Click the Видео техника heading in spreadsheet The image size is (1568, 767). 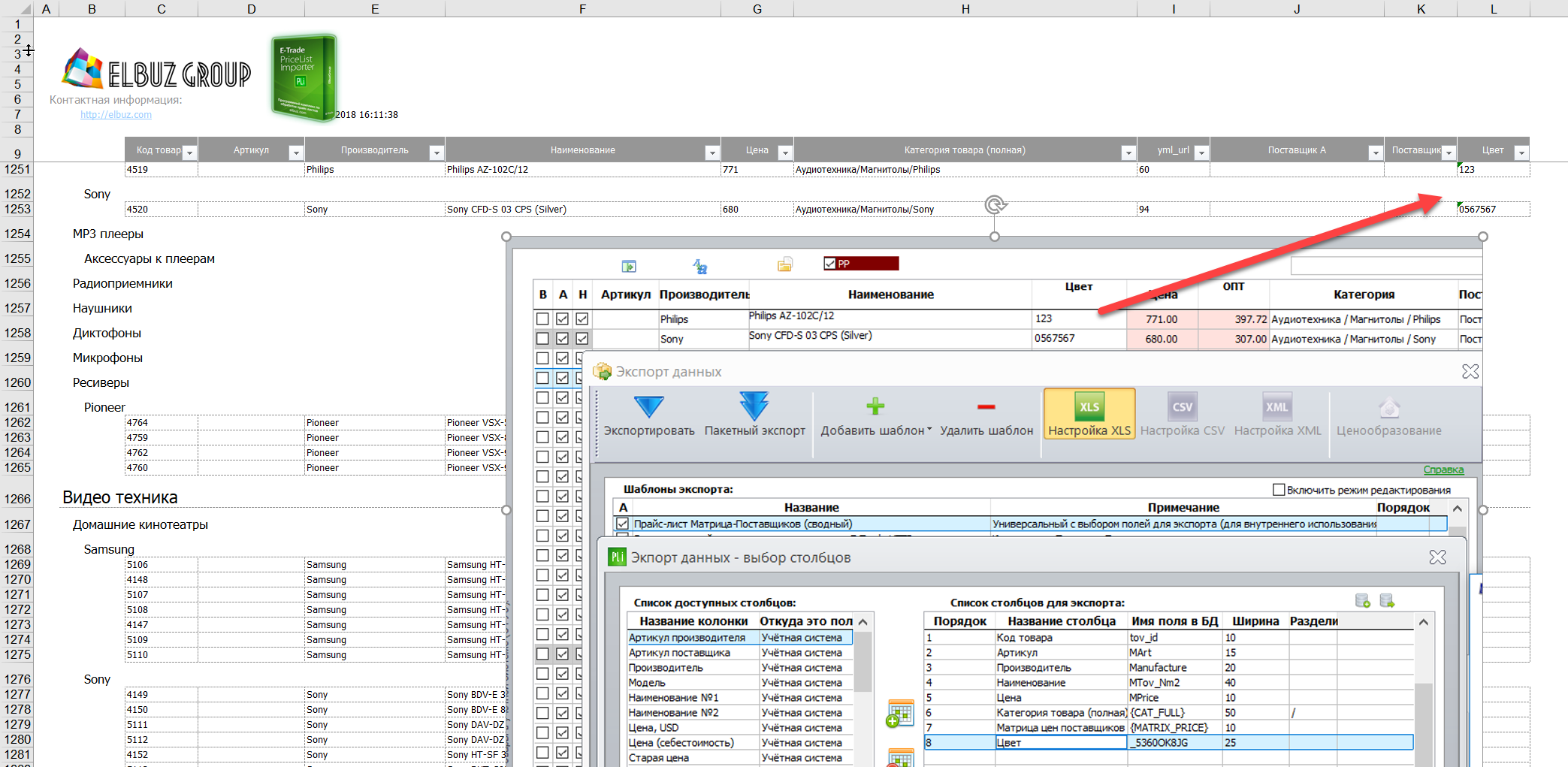pyautogui.click(x=120, y=497)
